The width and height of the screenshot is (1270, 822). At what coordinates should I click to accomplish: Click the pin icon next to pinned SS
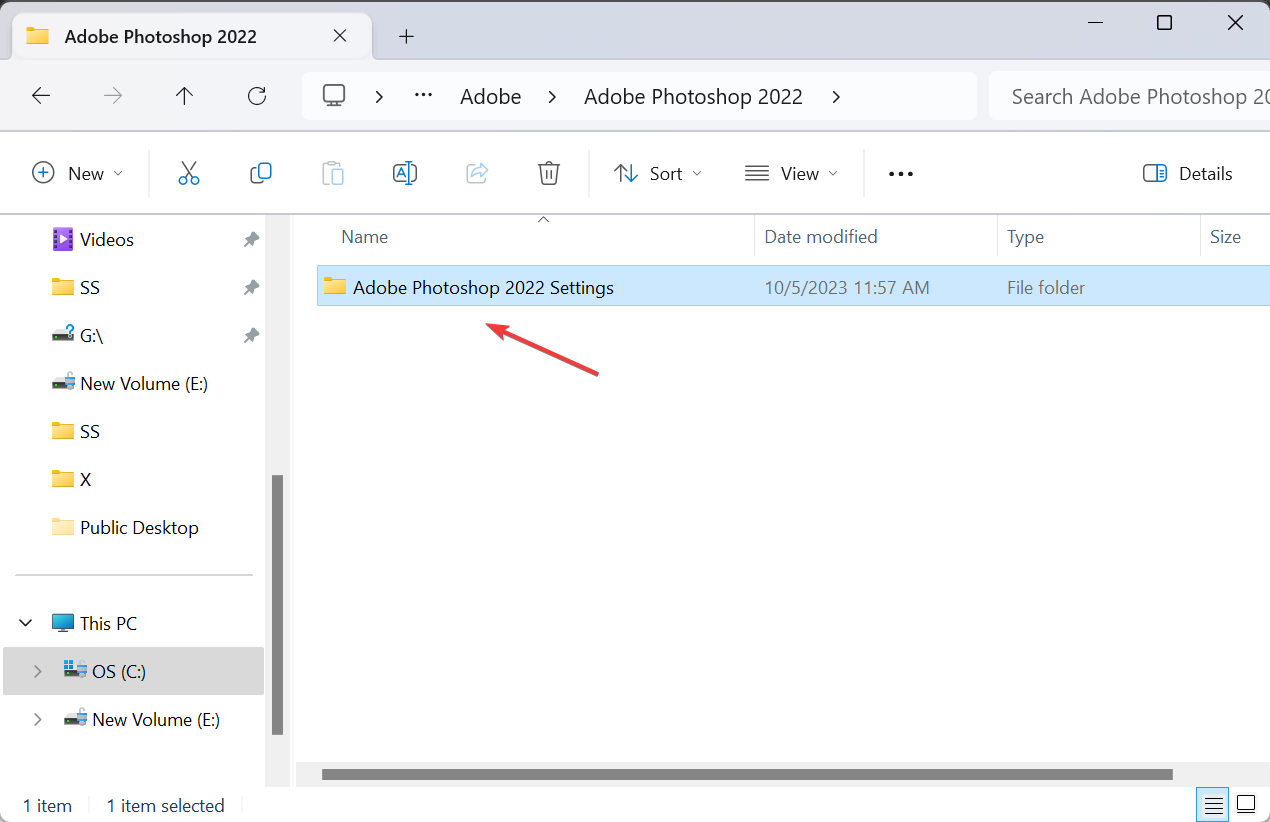click(251, 287)
